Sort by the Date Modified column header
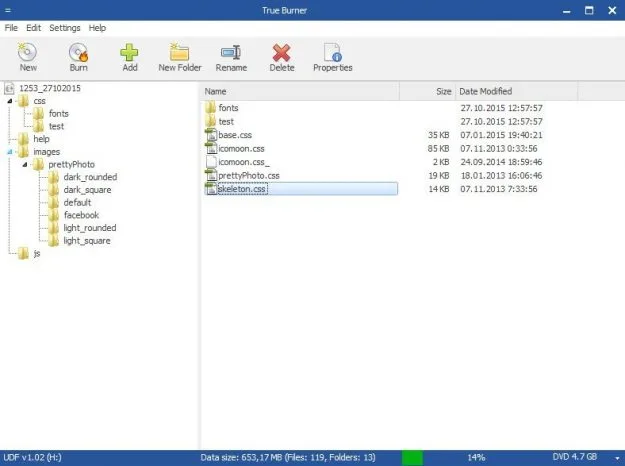 516,91
